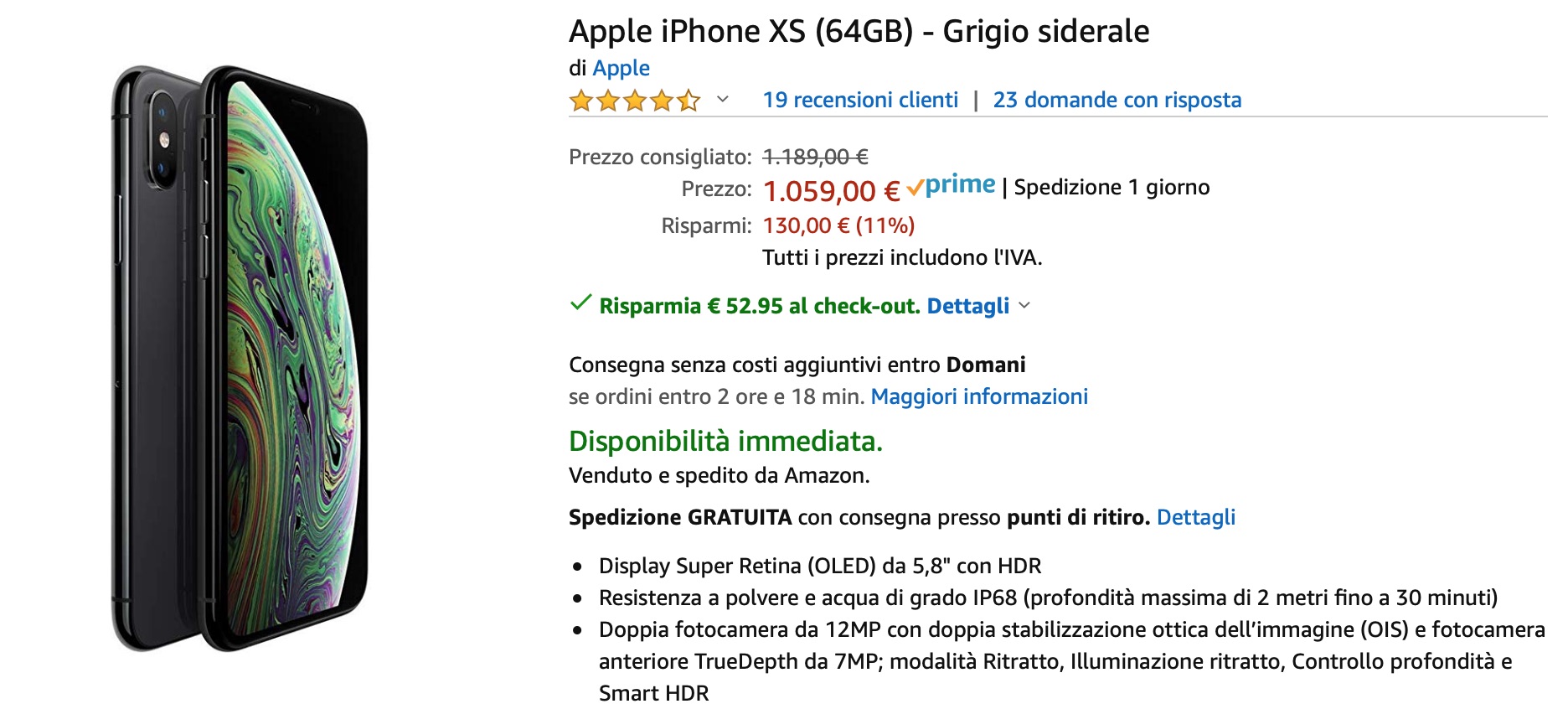Click the half-filled fifth rating star
This screenshot has width=1568, height=709.
[x=687, y=101]
